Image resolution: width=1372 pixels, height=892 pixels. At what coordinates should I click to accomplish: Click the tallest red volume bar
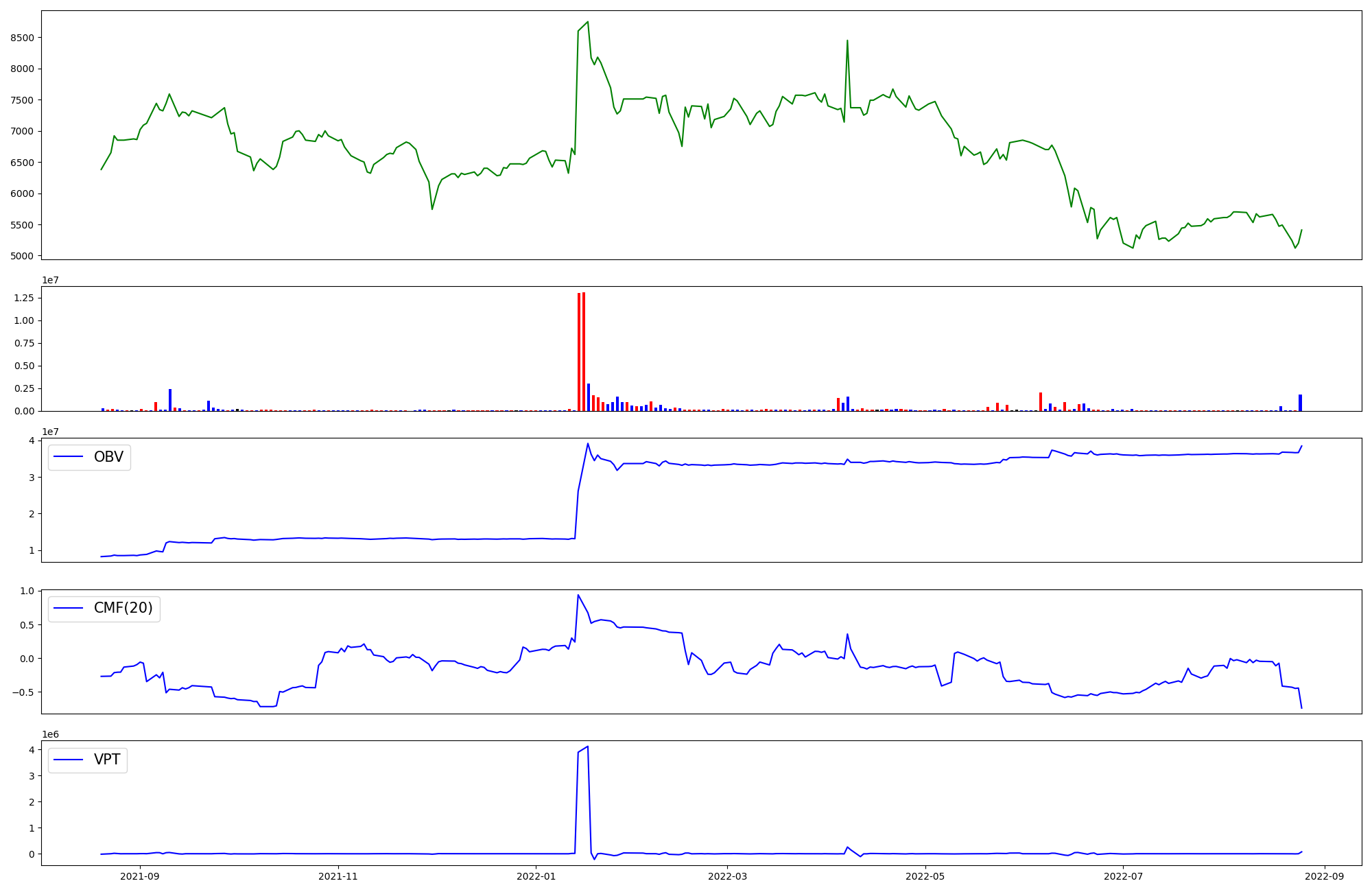click(x=584, y=350)
